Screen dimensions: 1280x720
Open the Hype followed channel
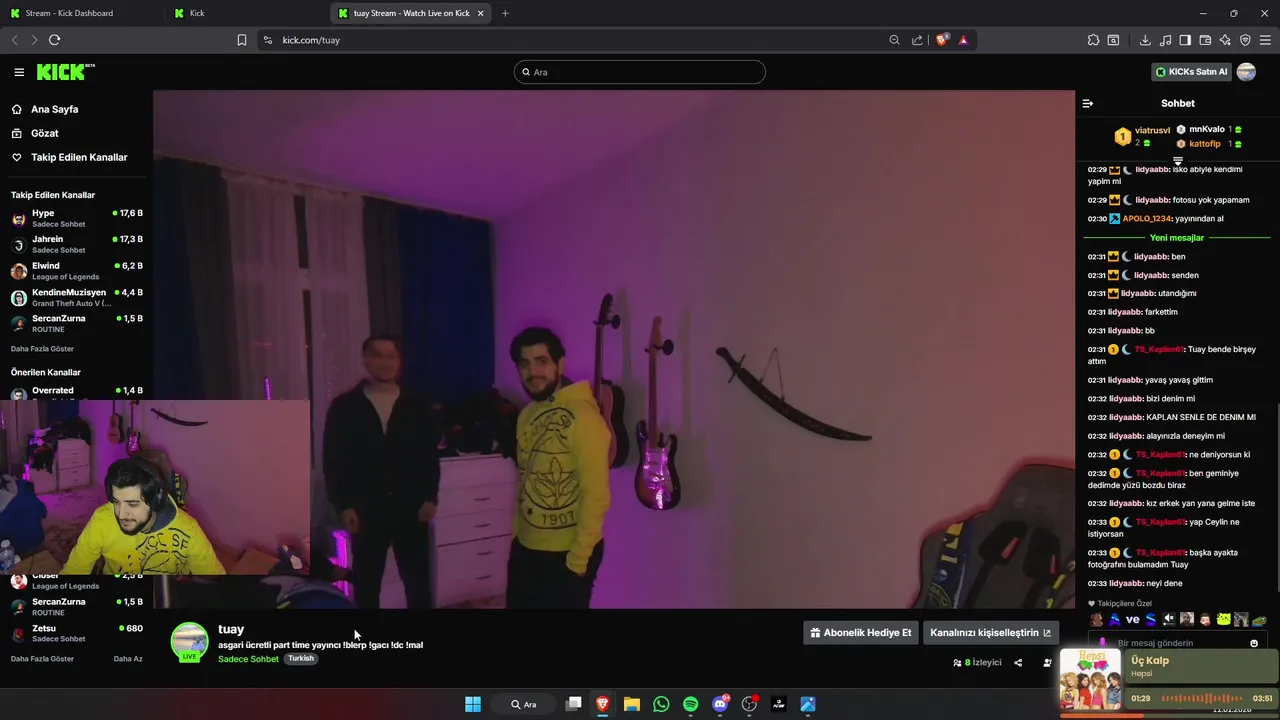point(77,218)
